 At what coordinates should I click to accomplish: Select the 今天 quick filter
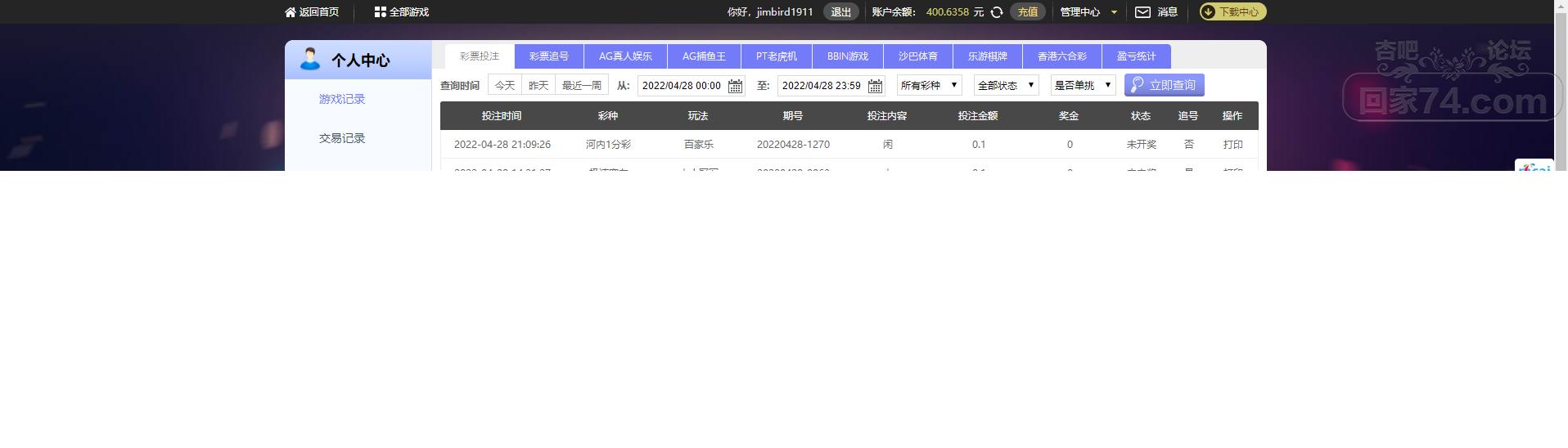tap(505, 85)
